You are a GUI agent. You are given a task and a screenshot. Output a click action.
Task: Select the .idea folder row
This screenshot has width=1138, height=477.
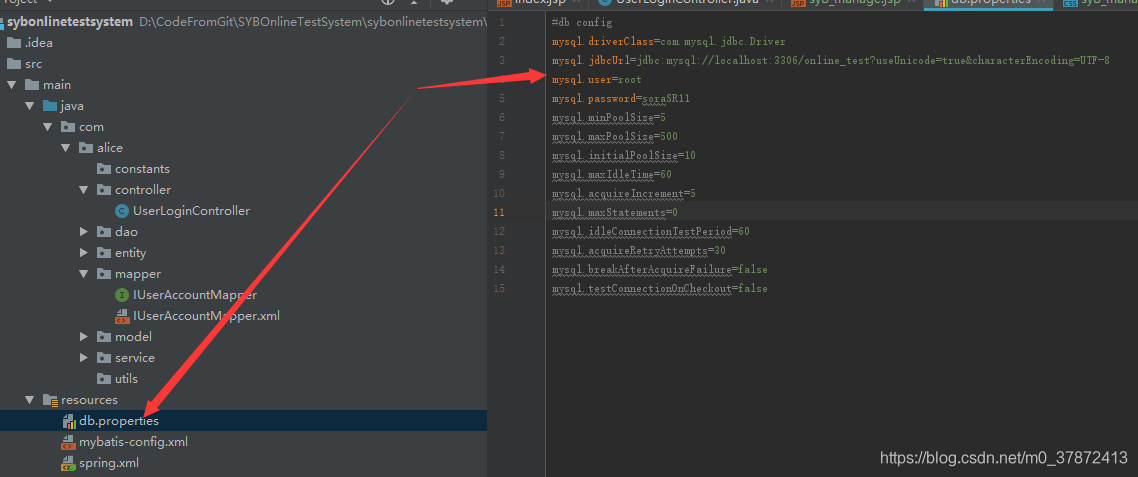pos(243,43)
